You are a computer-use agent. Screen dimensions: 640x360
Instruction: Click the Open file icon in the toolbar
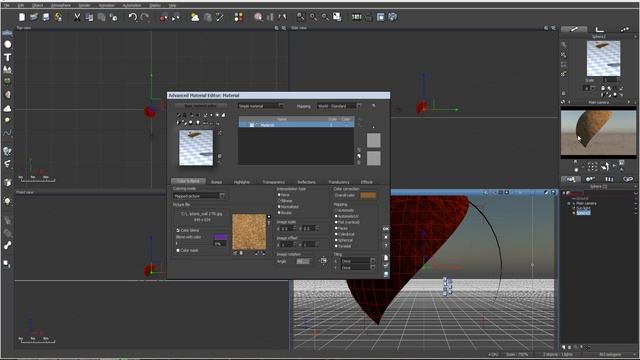pyautogui.click(x=34, y=17)
